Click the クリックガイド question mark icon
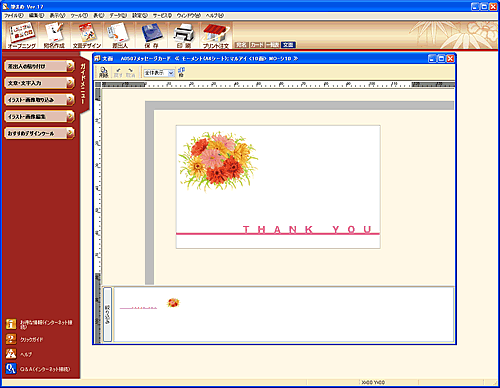The height and width of the screenshot is (388, 500). [11, 339]
